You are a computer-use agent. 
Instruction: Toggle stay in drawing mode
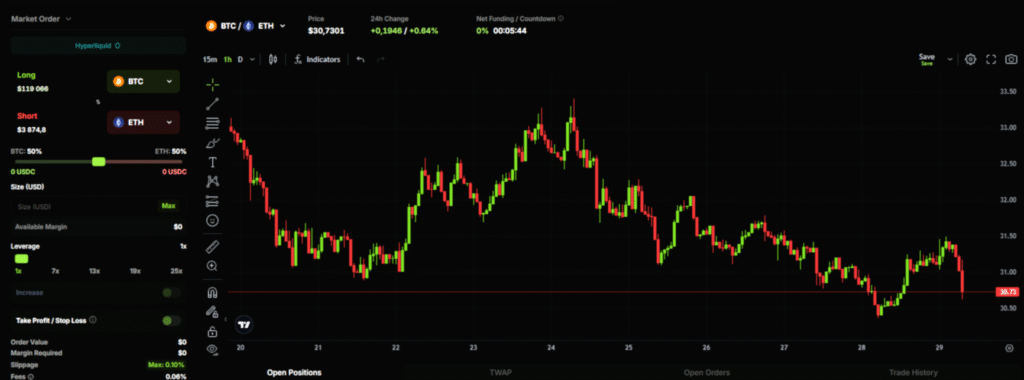pyautogui.click(x=212, y=311)
